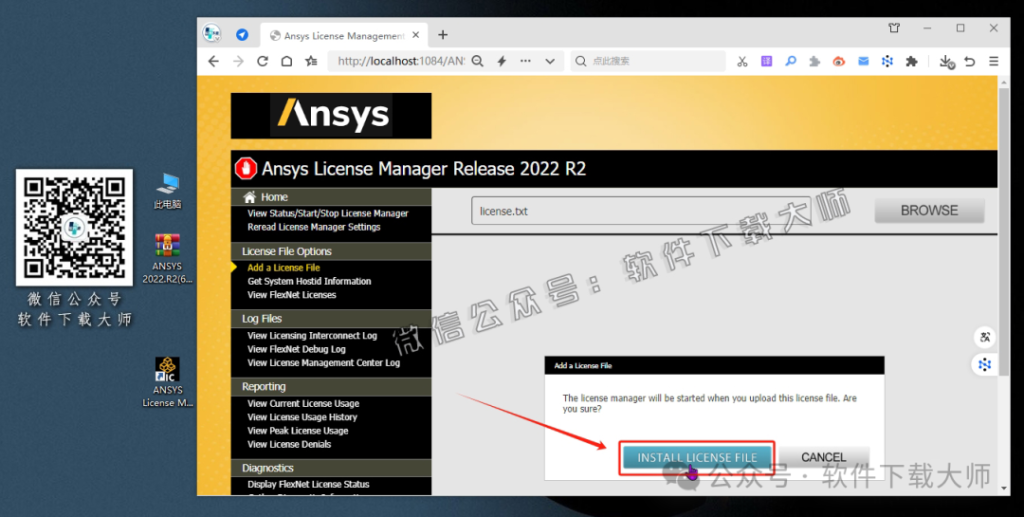Click INSTALL LICENSE FILE button
The width and height of the screenshot is (1024, 517).
697,458
